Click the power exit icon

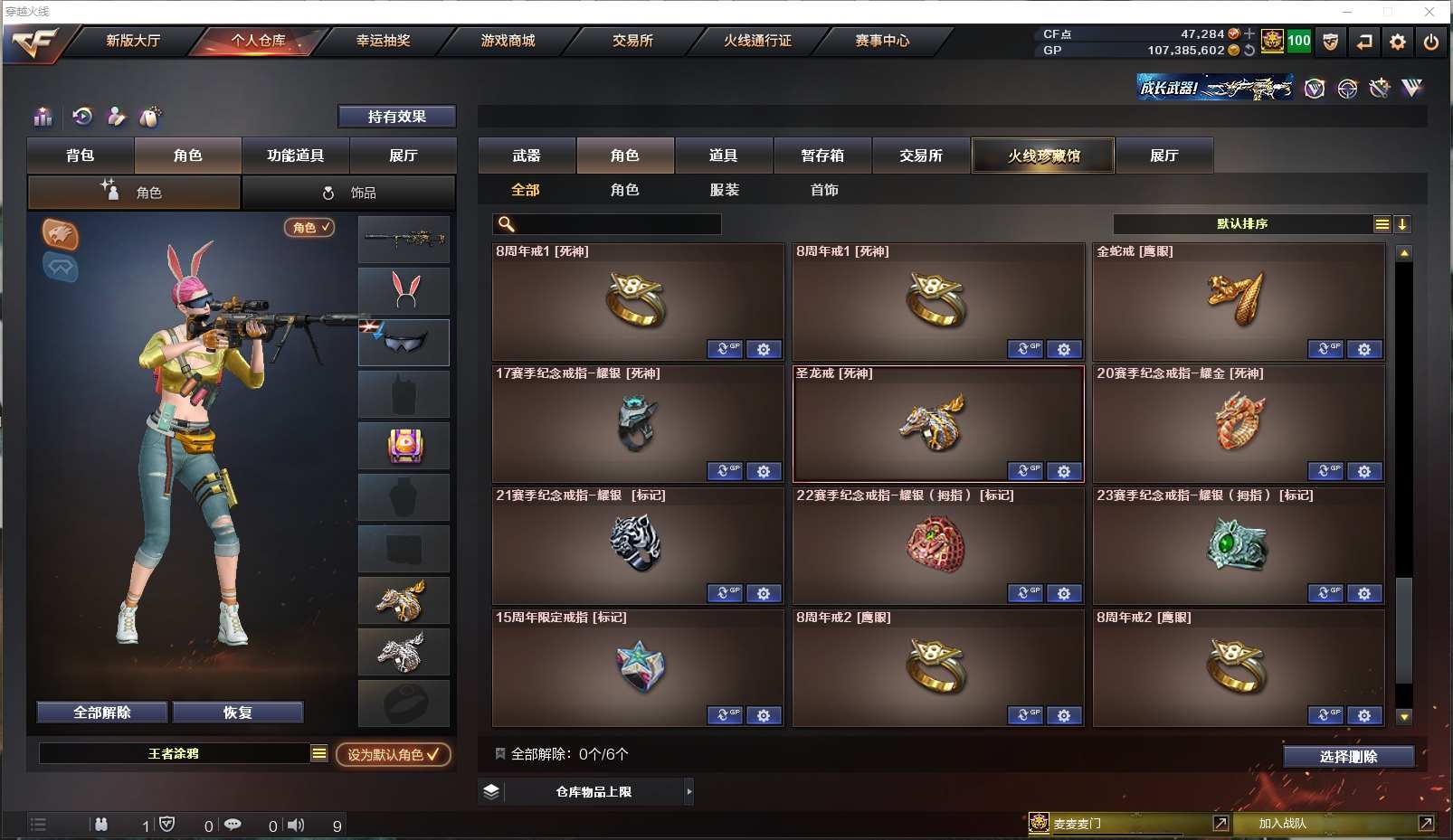1430,42
